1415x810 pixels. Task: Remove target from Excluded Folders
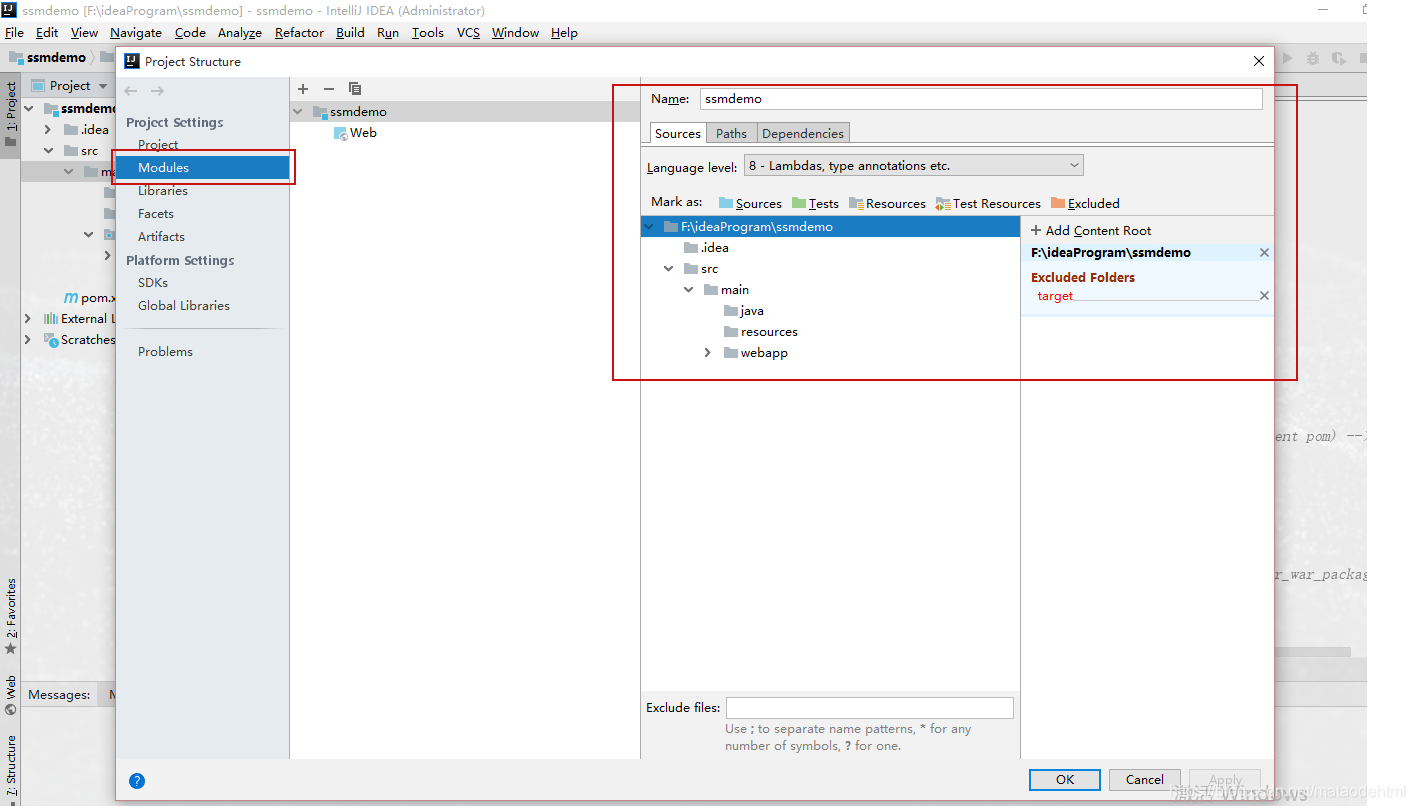(1264, 296)
